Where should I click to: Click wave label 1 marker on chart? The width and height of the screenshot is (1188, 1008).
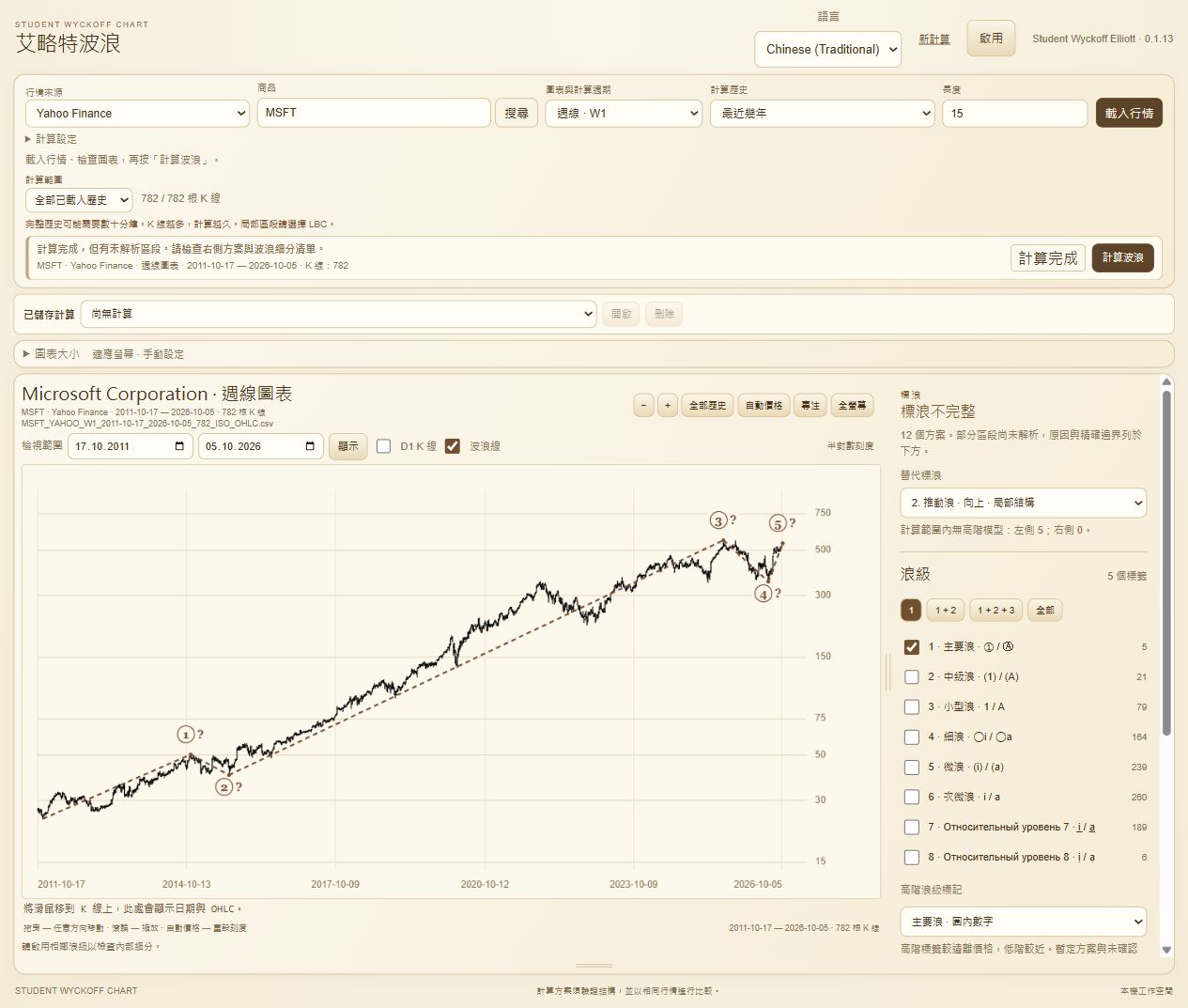click(x=186, y=735)
